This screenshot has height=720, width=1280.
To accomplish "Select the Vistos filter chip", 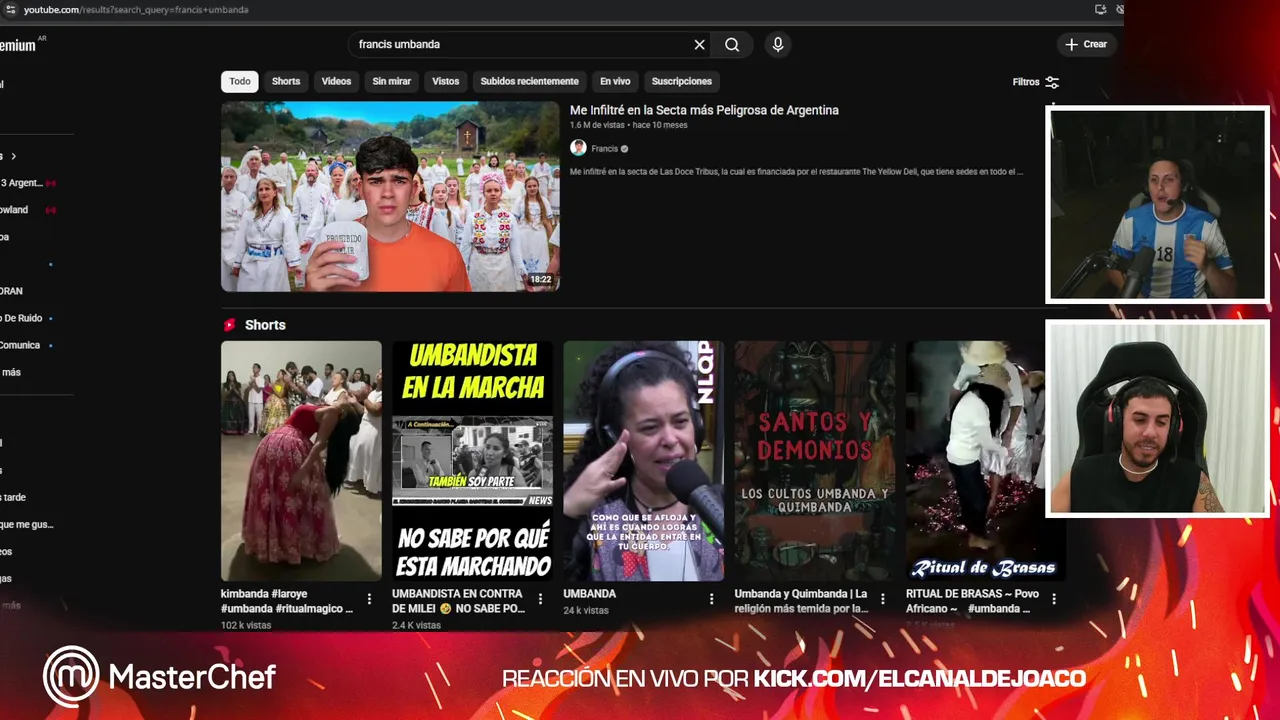I will 446,81.
